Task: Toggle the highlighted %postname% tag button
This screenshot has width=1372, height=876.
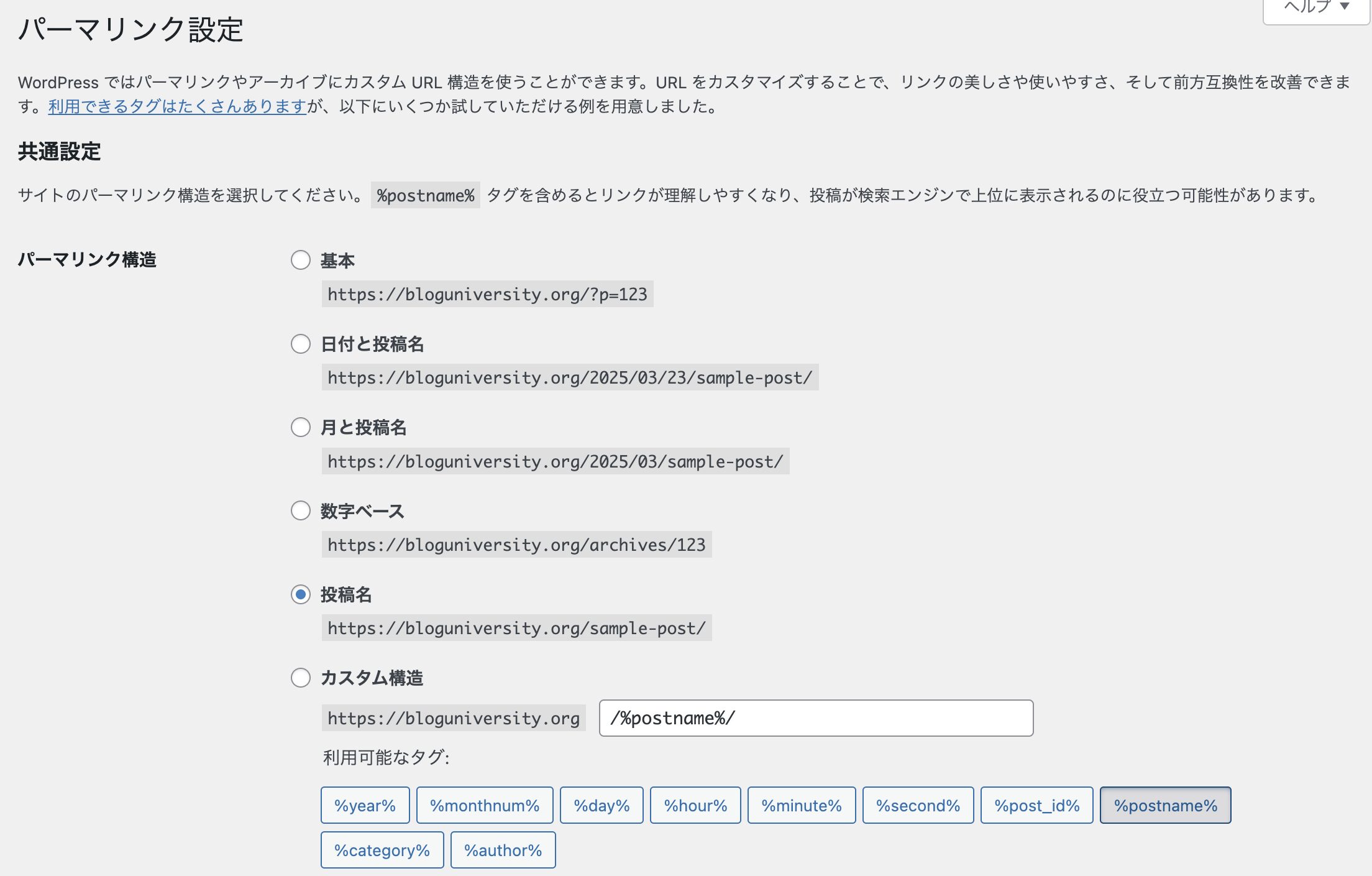Action: (x=1165, y=806)
